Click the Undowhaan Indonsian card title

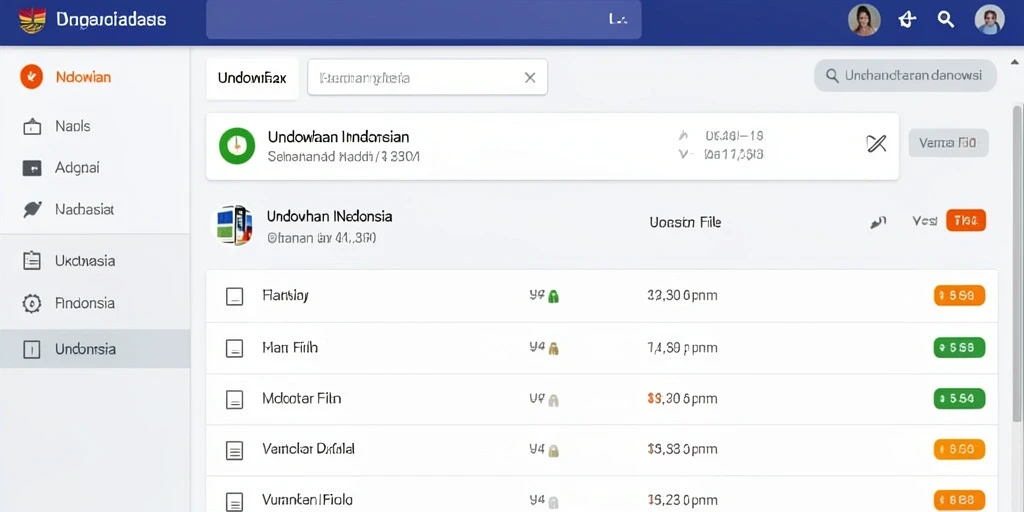[338, 137]
